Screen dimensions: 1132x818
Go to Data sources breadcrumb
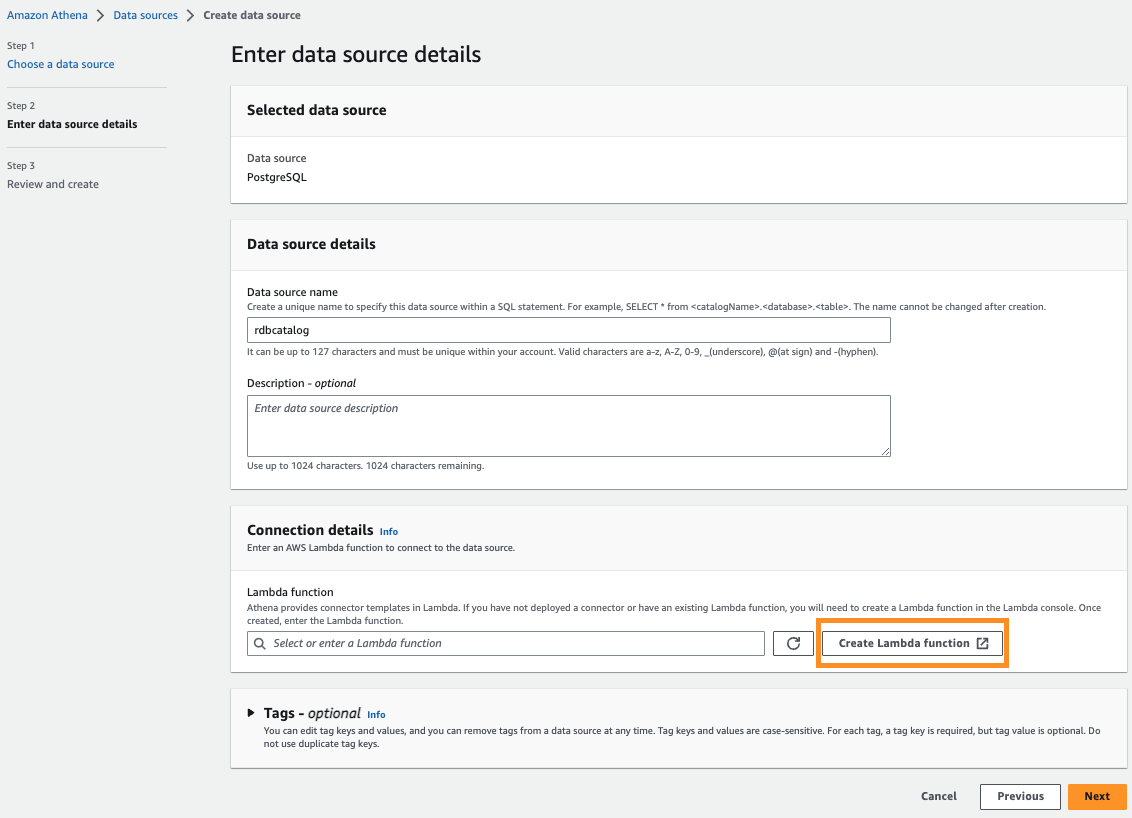tap(145, 15)
